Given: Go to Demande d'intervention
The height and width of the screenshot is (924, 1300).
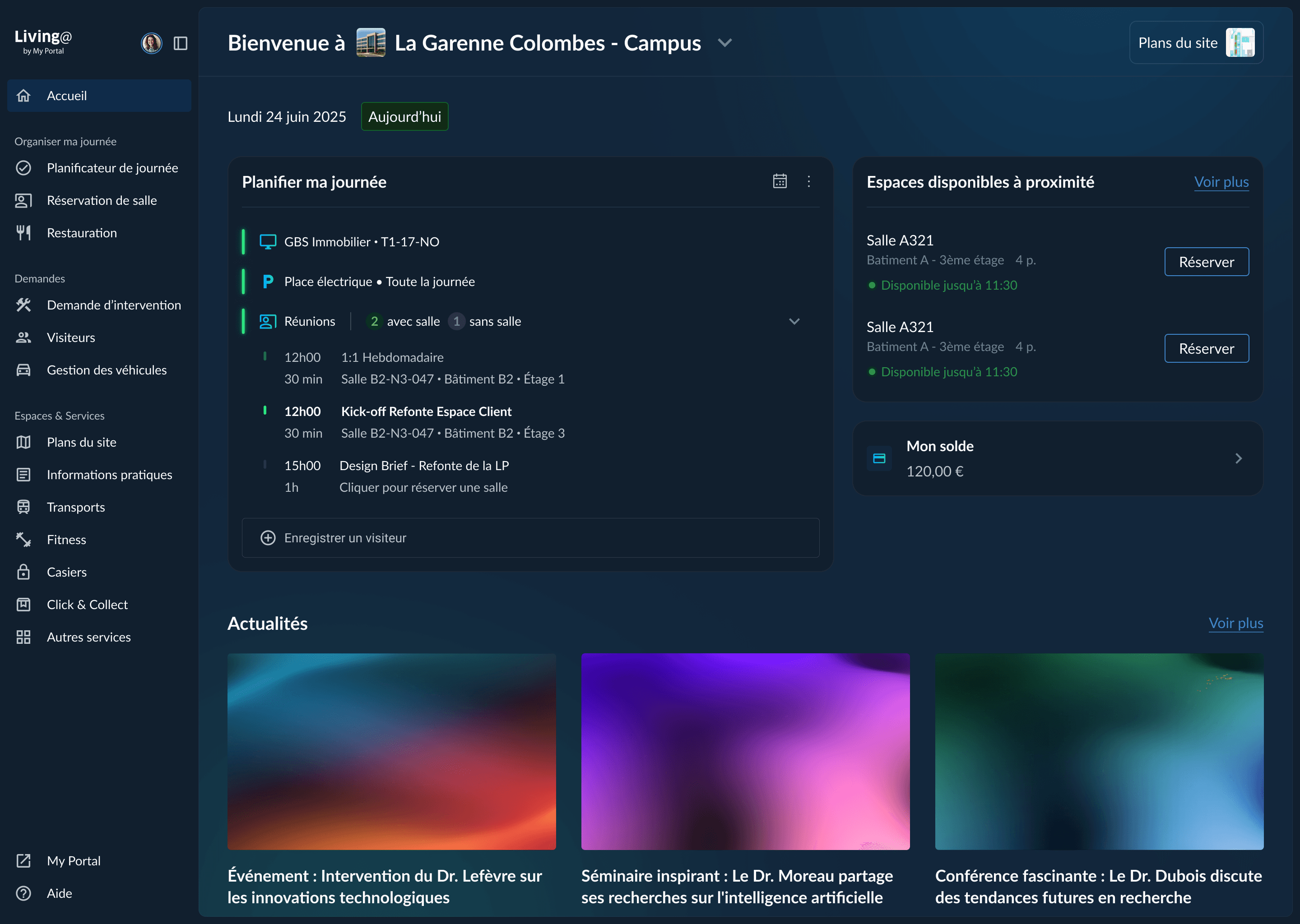Looking at the screenshot, I should click(x=114, y=305).
